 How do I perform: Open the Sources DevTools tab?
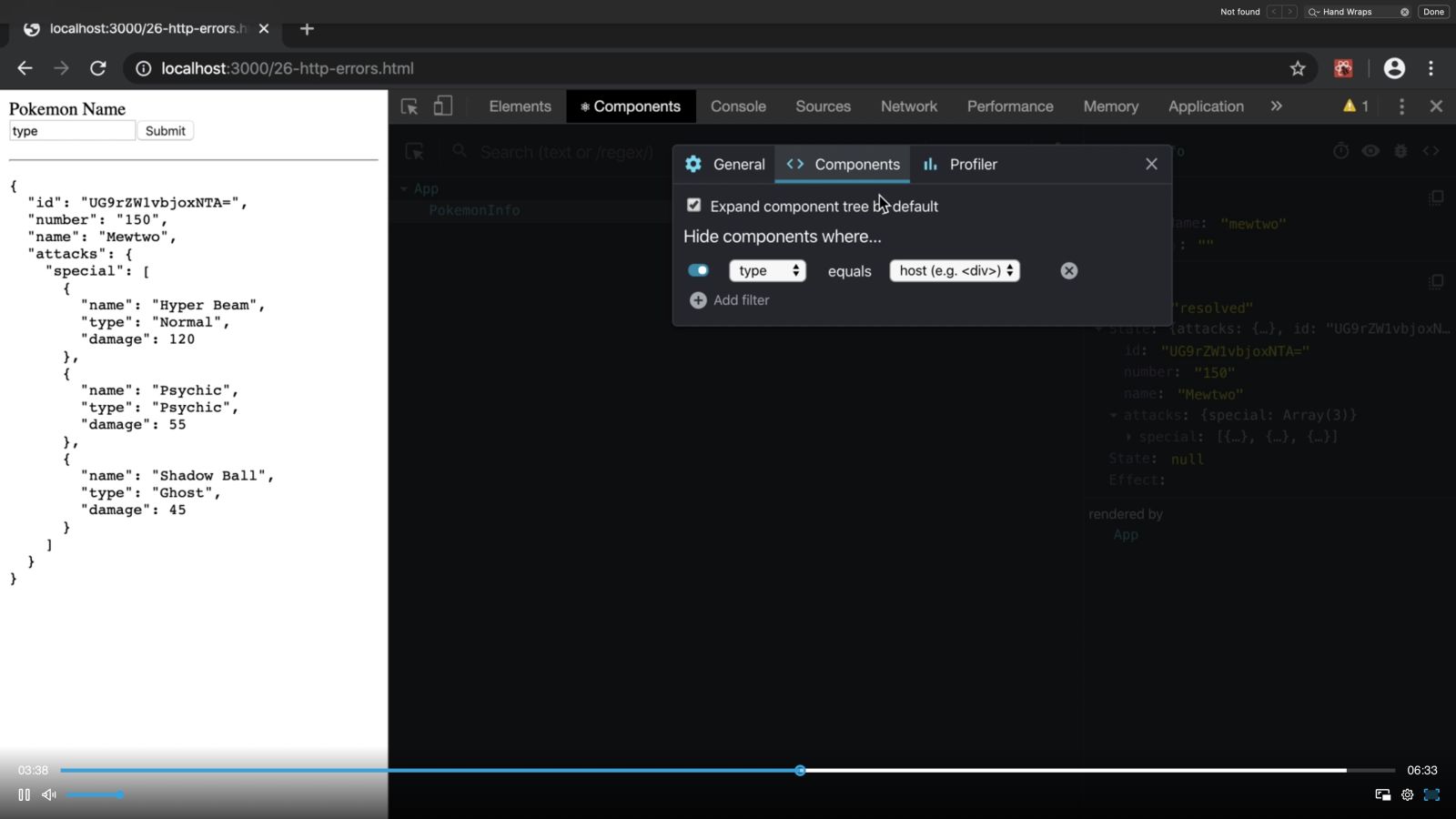(x=823, y=106)
